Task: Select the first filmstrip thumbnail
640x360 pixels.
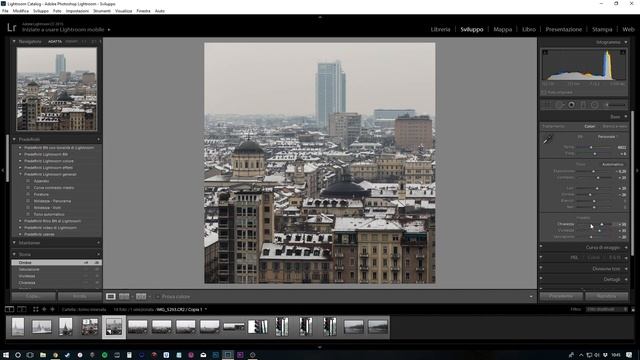Action: pyautogui.click(x=18, y=327)
